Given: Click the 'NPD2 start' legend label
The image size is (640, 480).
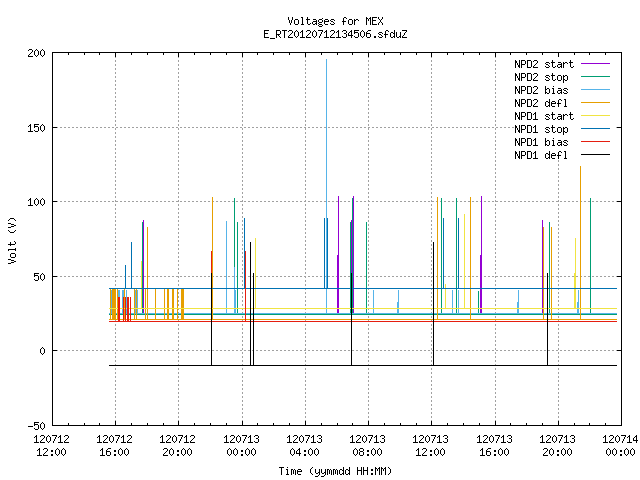Looking at the screenshot, I should coord(544,64).
